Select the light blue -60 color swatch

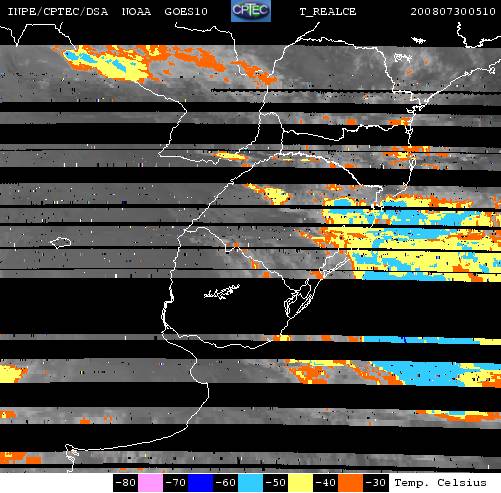coord(250,483)
